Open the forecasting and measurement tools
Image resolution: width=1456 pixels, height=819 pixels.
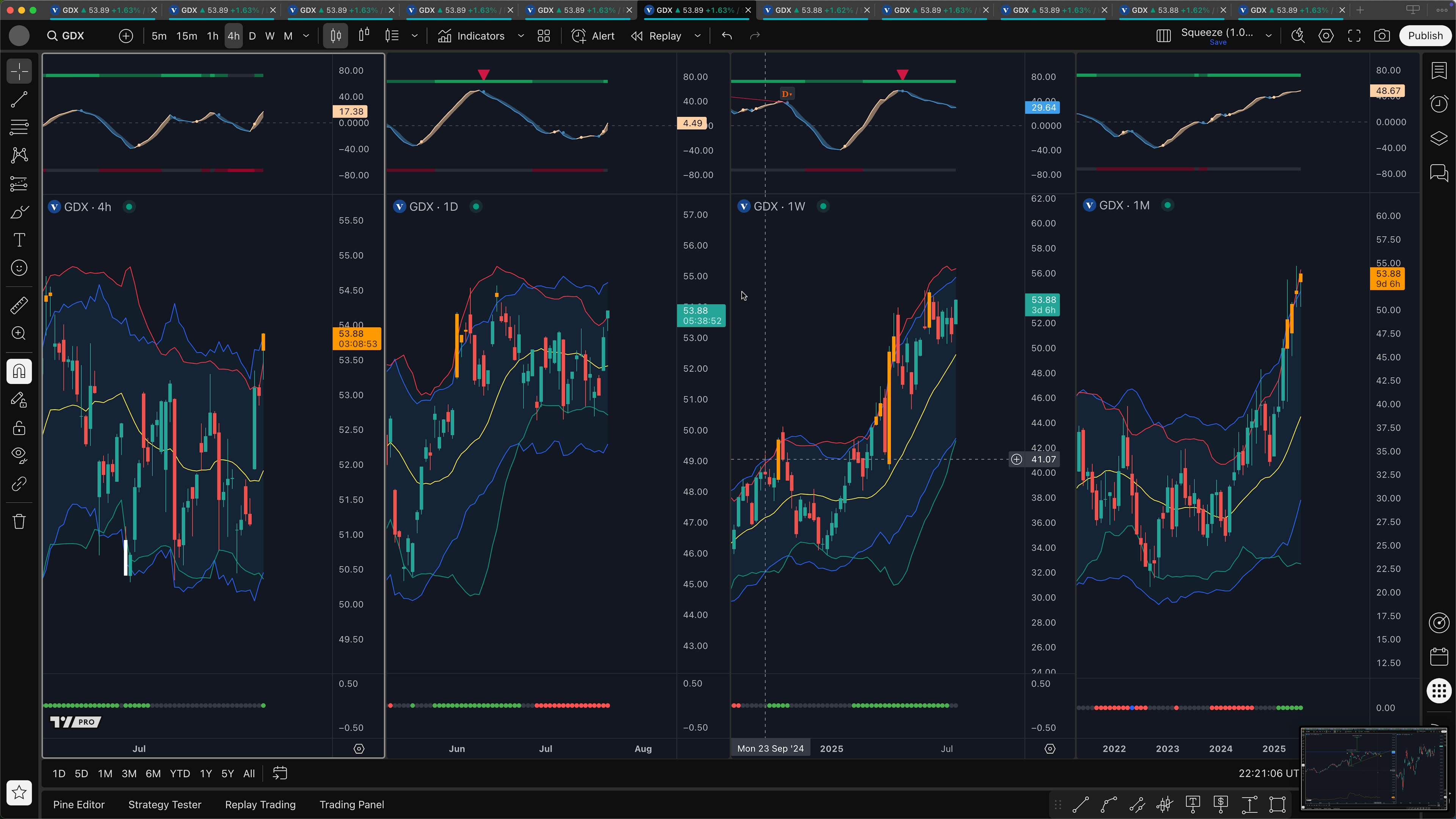19,184
